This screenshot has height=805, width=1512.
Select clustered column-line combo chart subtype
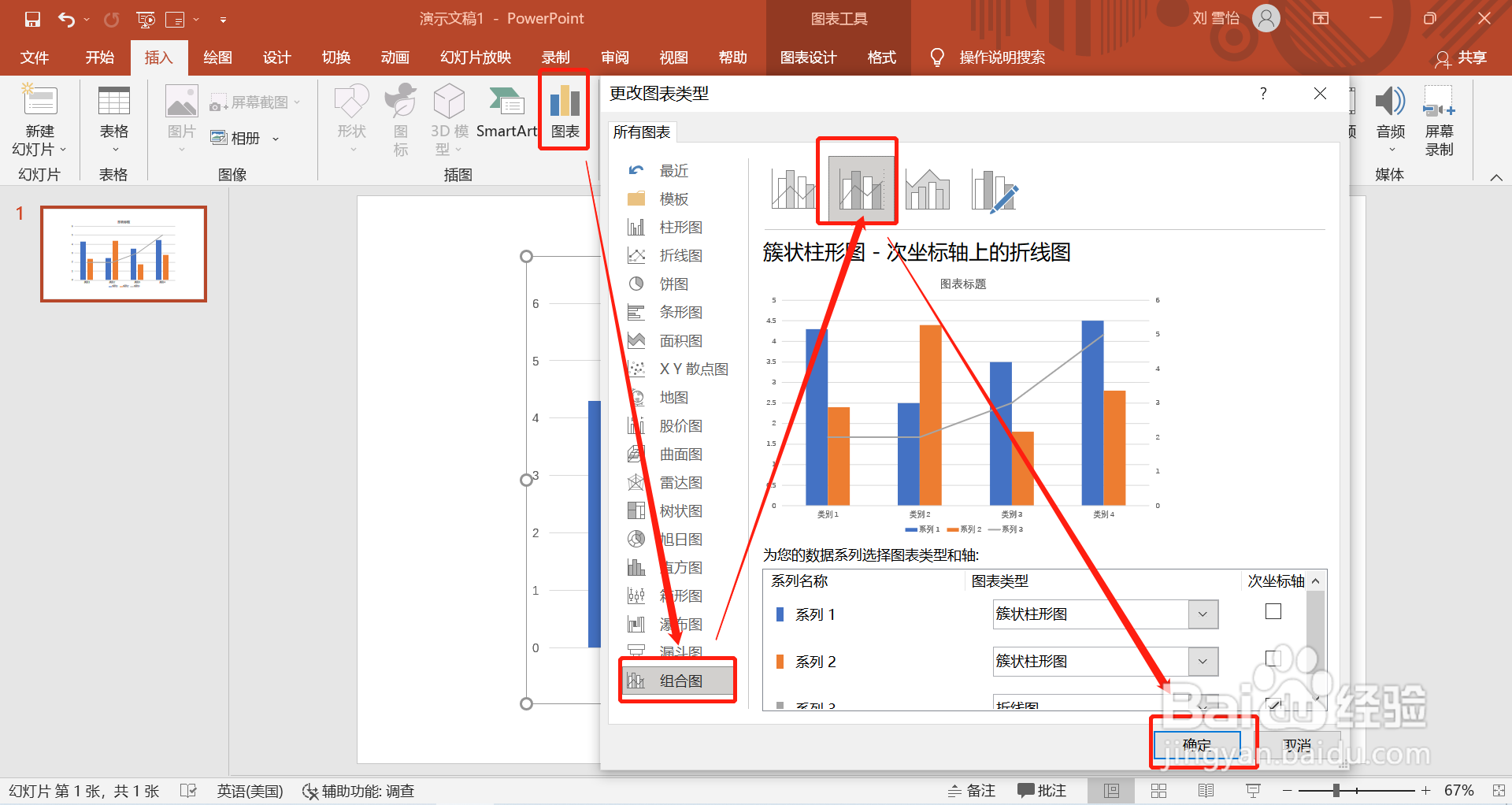(x=792, y=190)
